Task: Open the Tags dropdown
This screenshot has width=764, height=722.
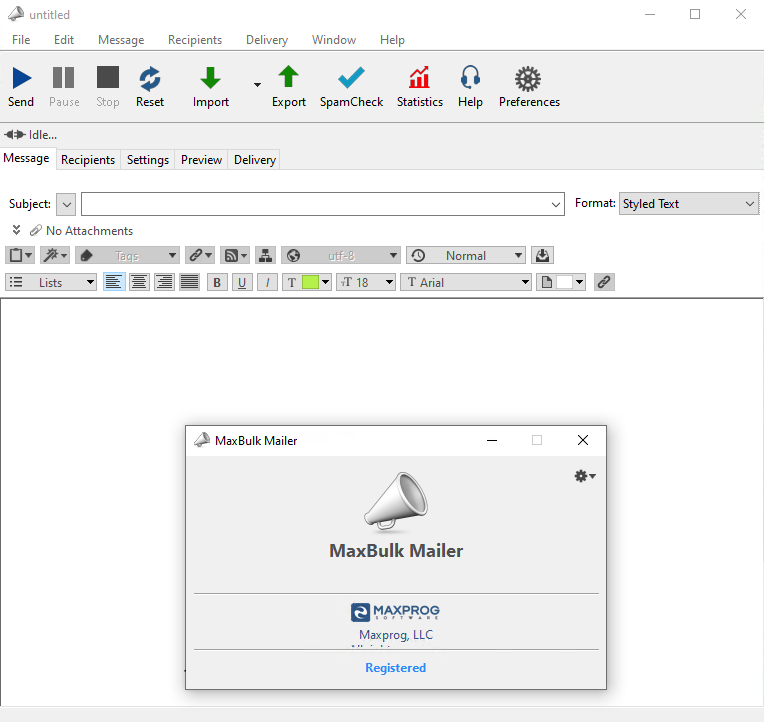Action: pos(127,255)
